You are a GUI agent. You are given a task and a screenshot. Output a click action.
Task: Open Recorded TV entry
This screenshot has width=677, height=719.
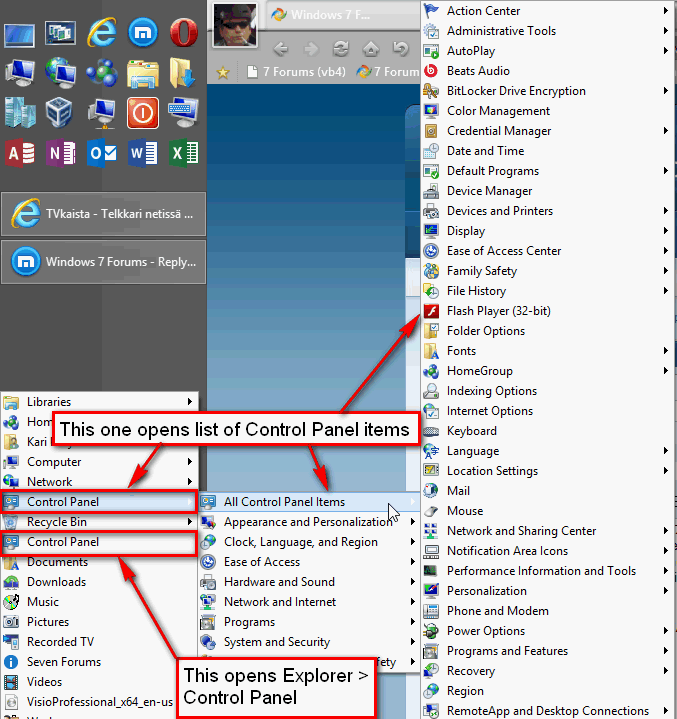100,642
